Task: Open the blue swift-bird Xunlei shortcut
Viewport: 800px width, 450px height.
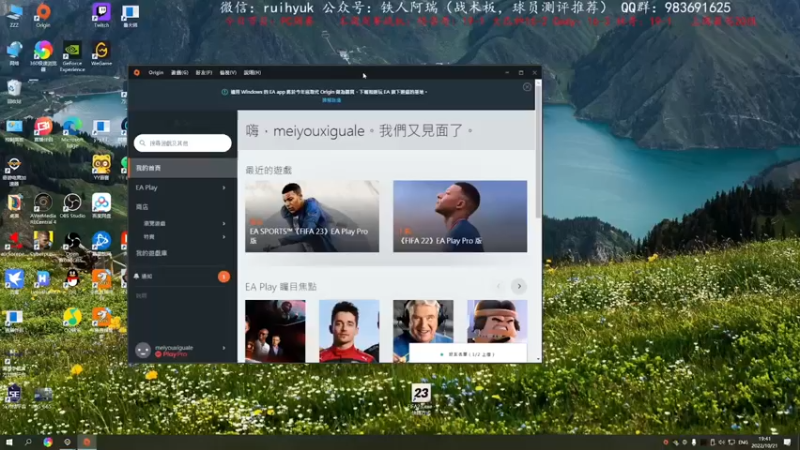Action: click(14, 281)
